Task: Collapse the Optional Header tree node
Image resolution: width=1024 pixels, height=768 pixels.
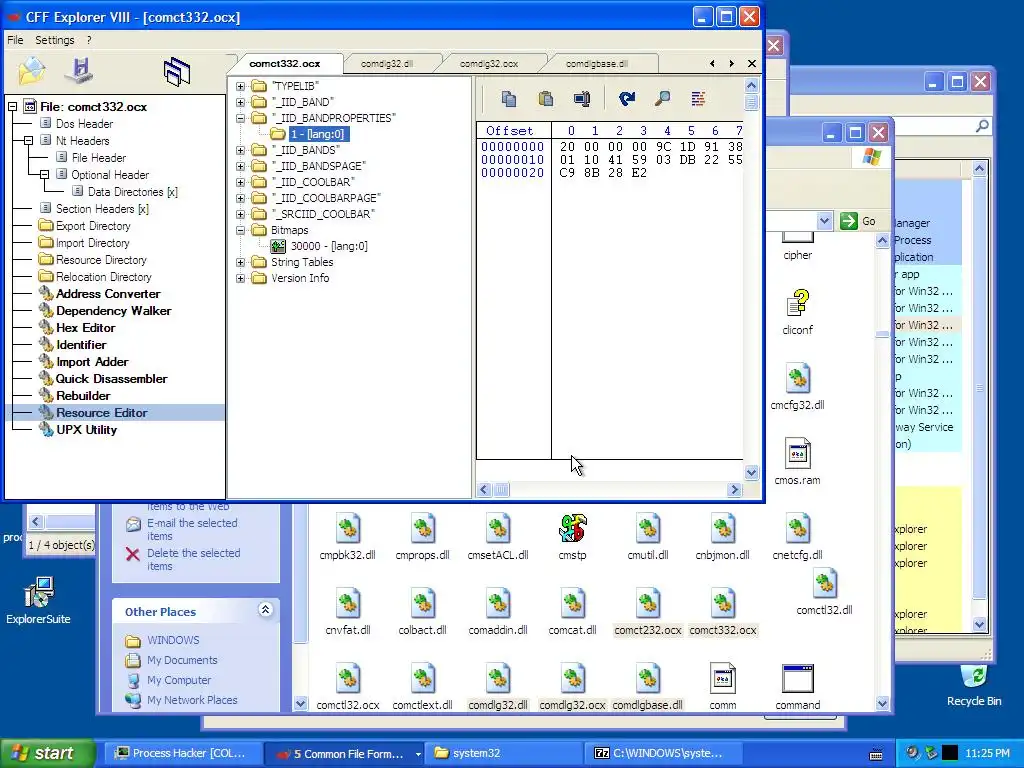Action: (44, 174)
